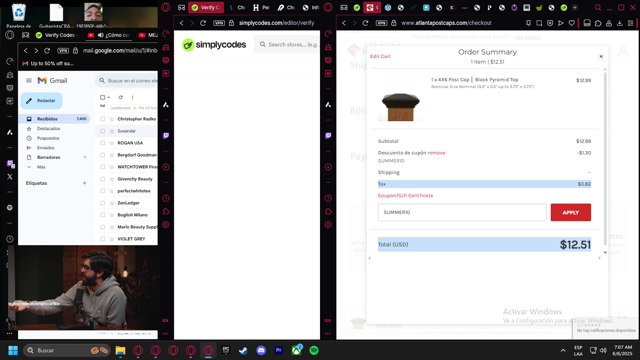Screen dimensions: 640x360
Task: Select checkbox for Christopher Radko email
Action: click(x=102, y=119)
